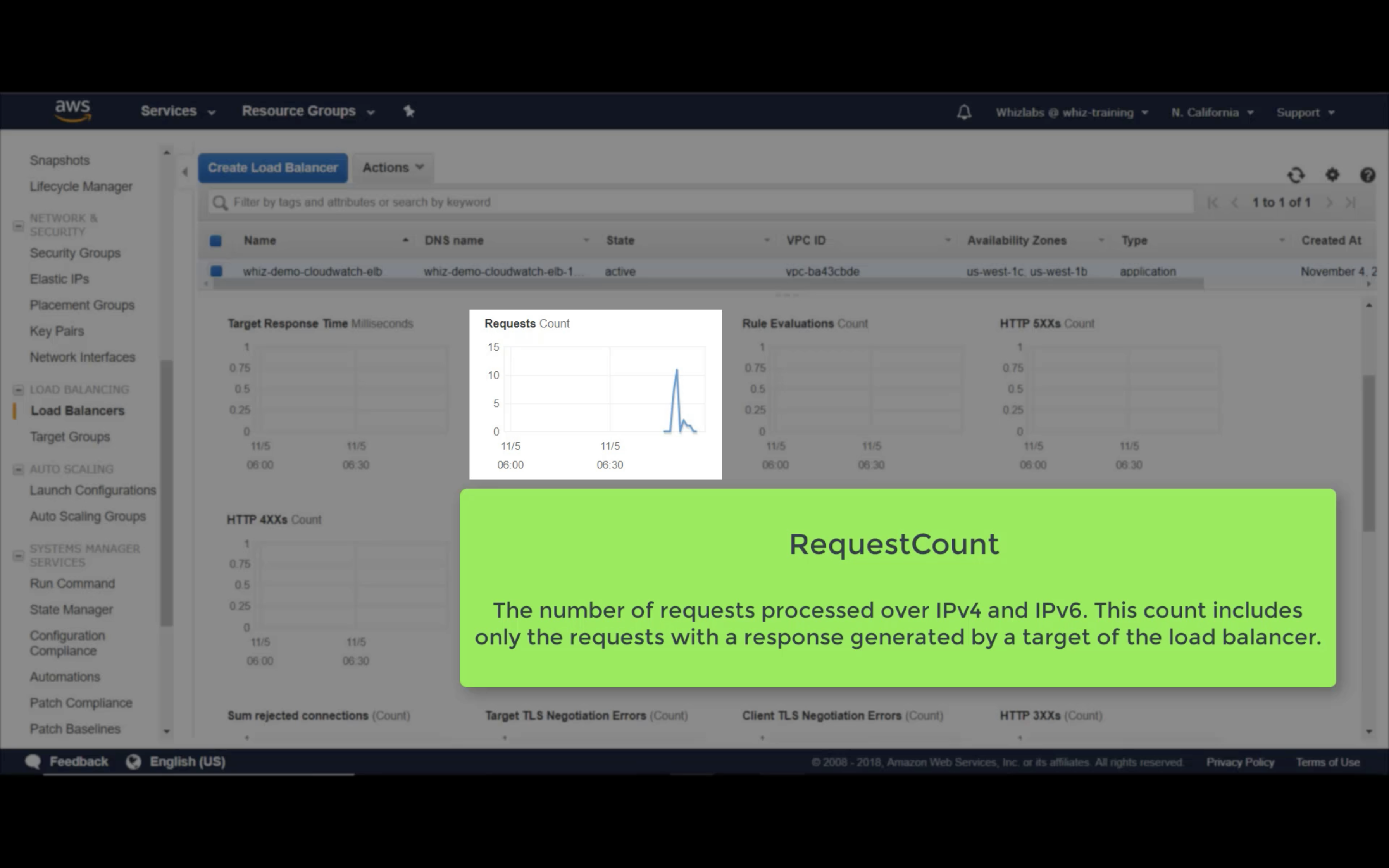Toggle the select-all checkbox in table header
1389x868 pixels.
coord(216,241)
